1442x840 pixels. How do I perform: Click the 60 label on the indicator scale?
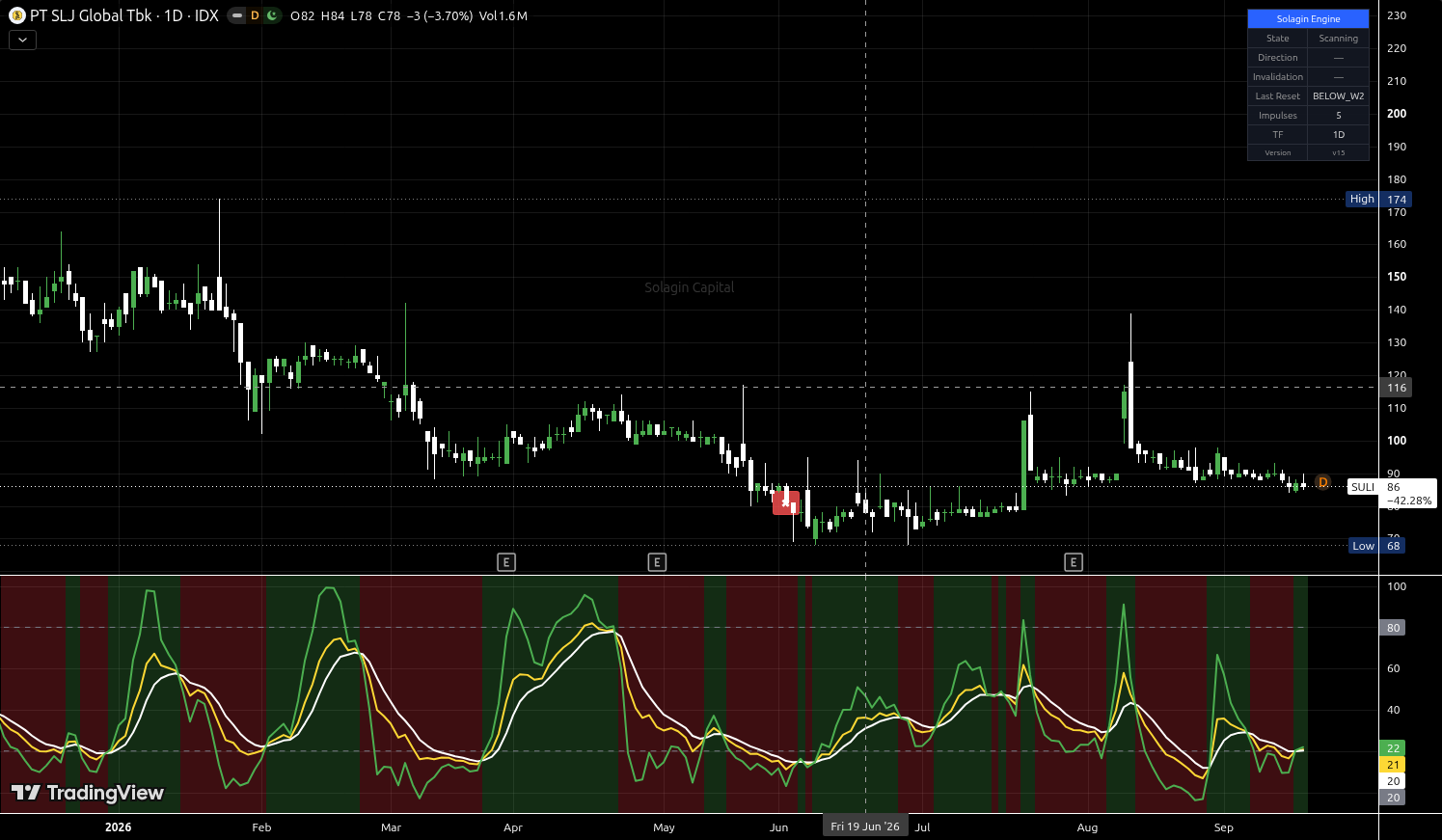coord(1393,668)
